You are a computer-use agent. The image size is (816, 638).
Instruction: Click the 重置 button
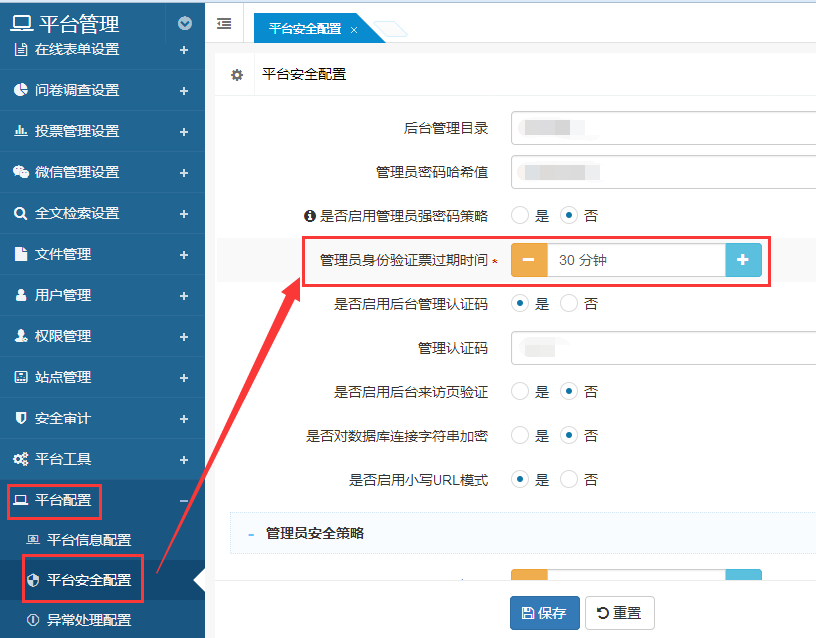[619, 613]
